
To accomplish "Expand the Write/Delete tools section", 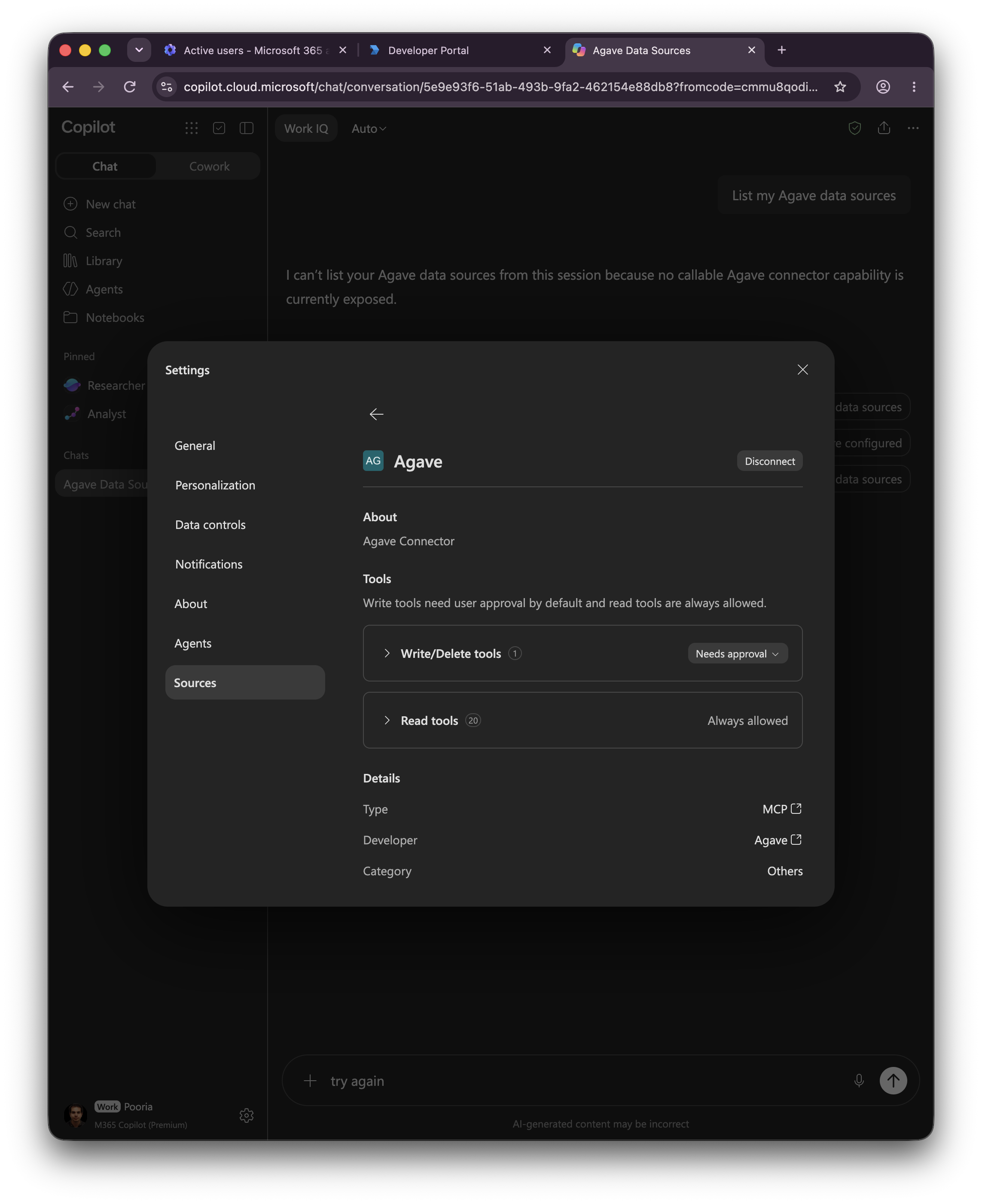I will 387,654.
